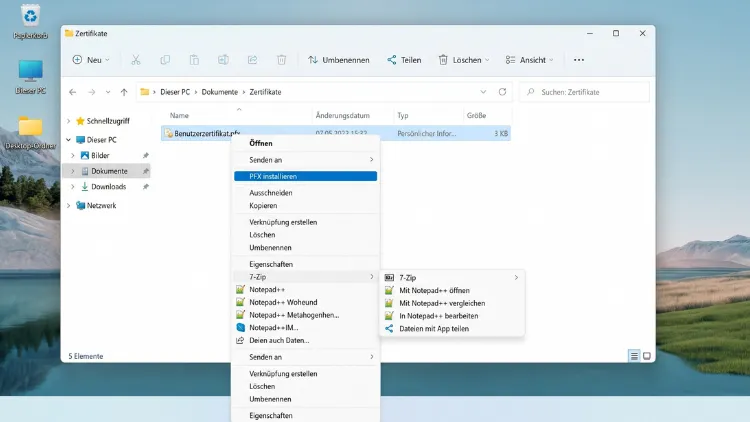The width and height of the screenshot is (750, 422).
Task: Click the Copy icon in toolbar
Action: coord(165,60)
